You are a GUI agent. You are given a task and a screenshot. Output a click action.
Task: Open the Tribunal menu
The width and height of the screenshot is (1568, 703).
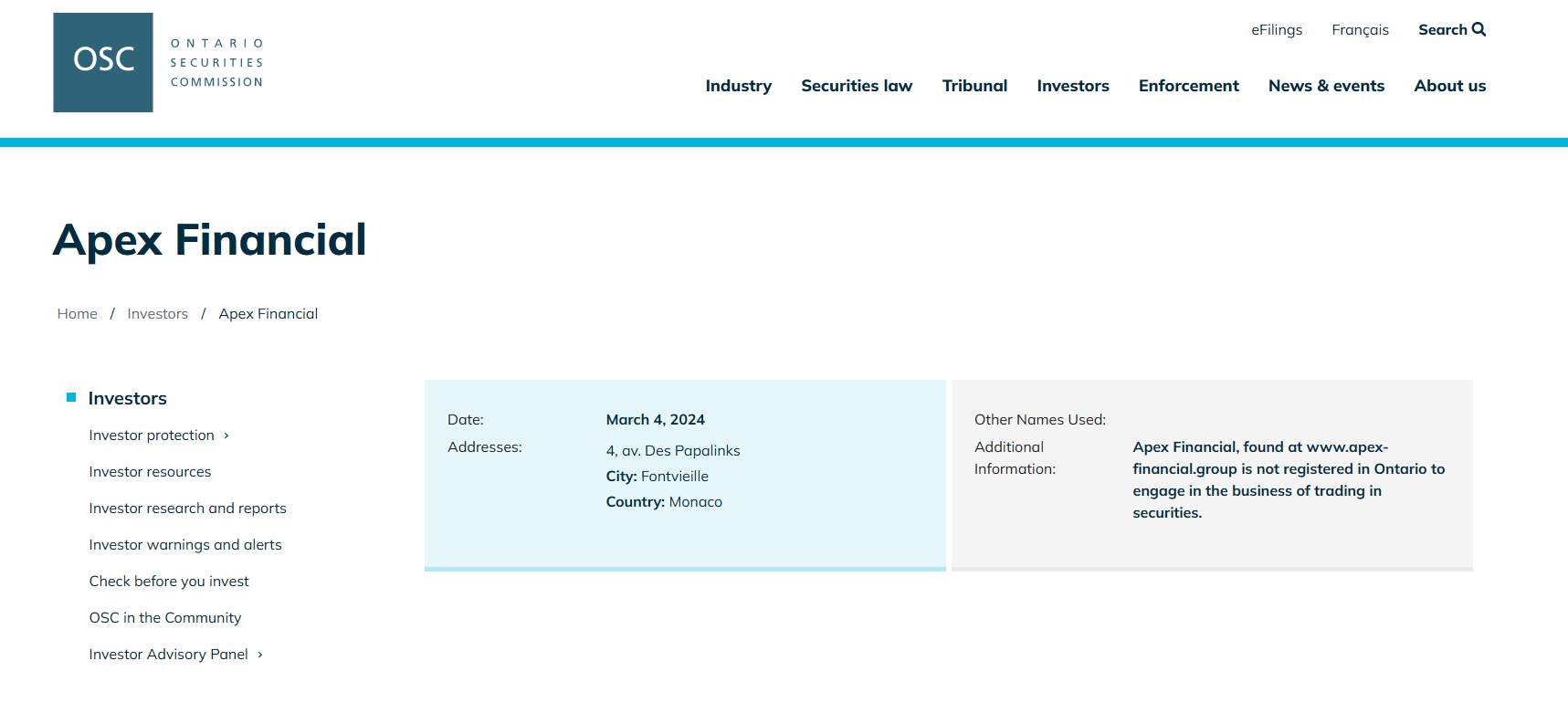pos(974,86)
